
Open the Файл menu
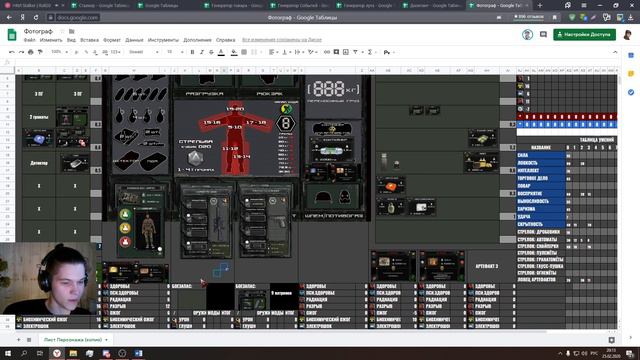(29, 40)
